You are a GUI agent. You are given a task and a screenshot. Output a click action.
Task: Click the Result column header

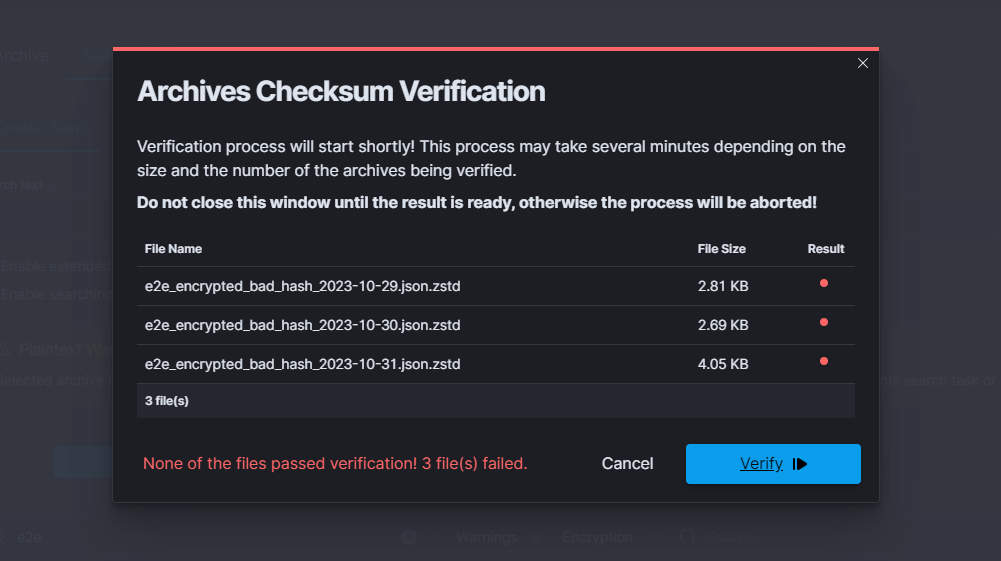(826, 249)
